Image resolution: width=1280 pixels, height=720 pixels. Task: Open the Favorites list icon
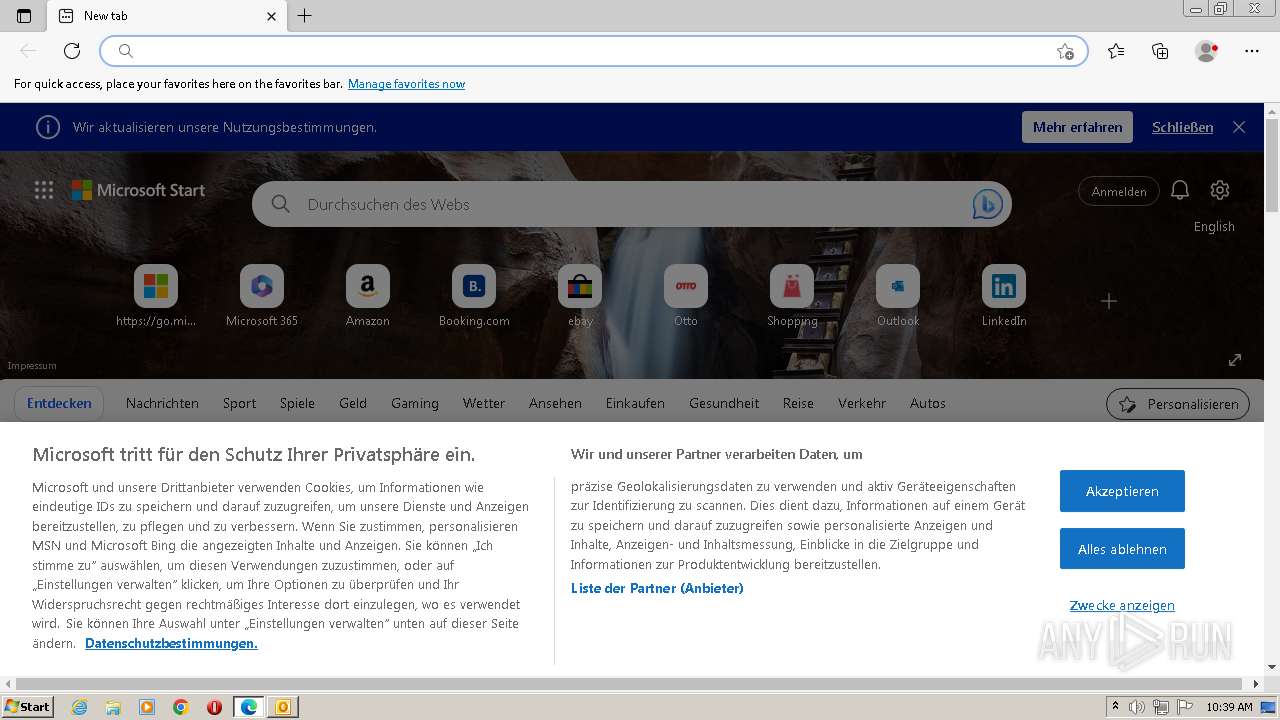pos(1116,51)
